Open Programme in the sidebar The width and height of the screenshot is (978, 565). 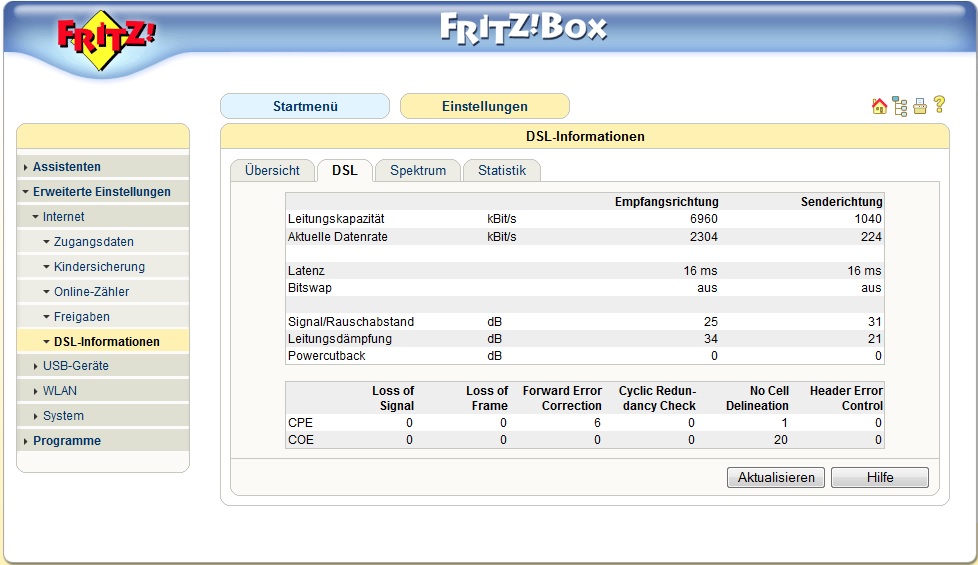[67, 440]
